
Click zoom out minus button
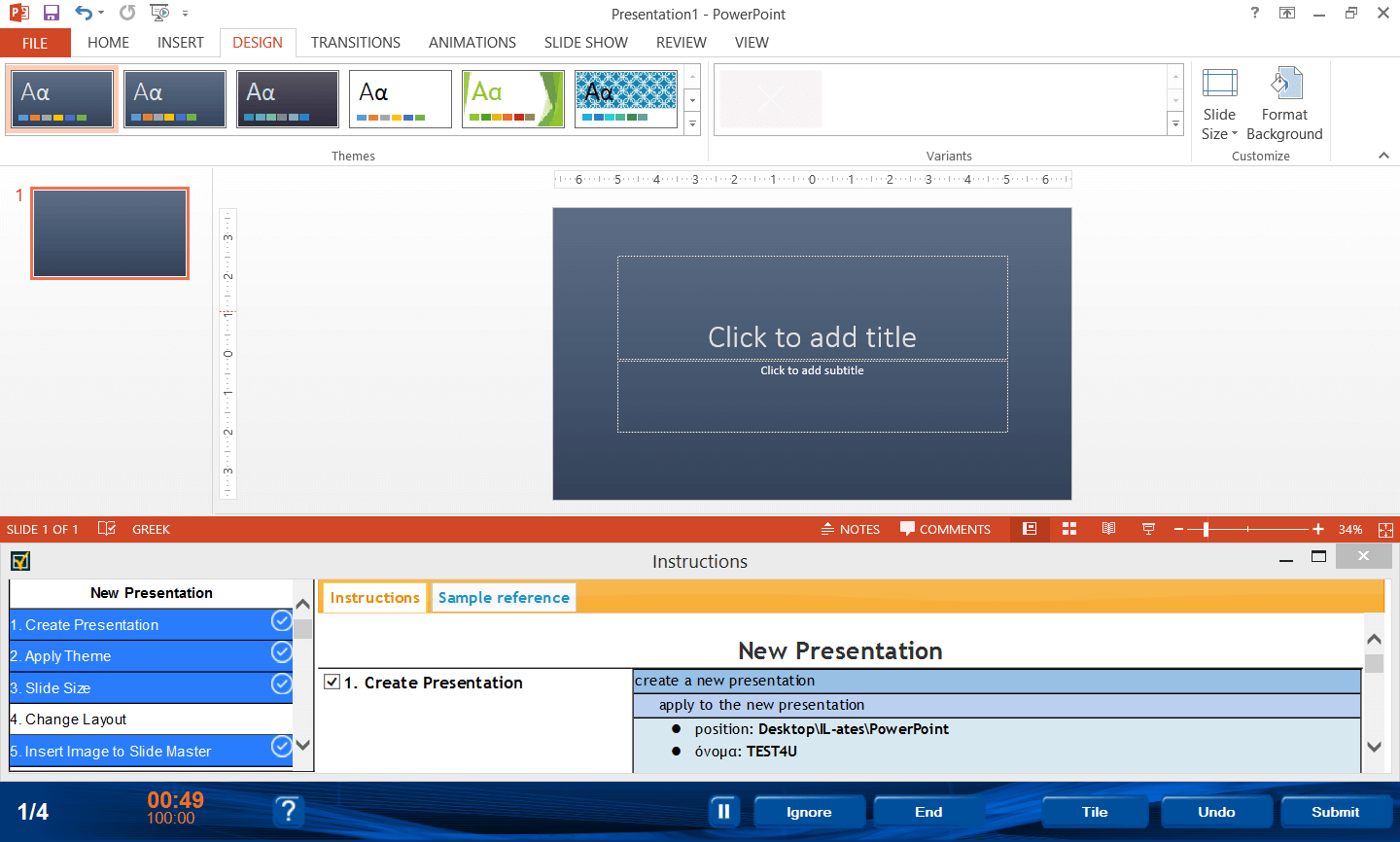pos(1178,530)
